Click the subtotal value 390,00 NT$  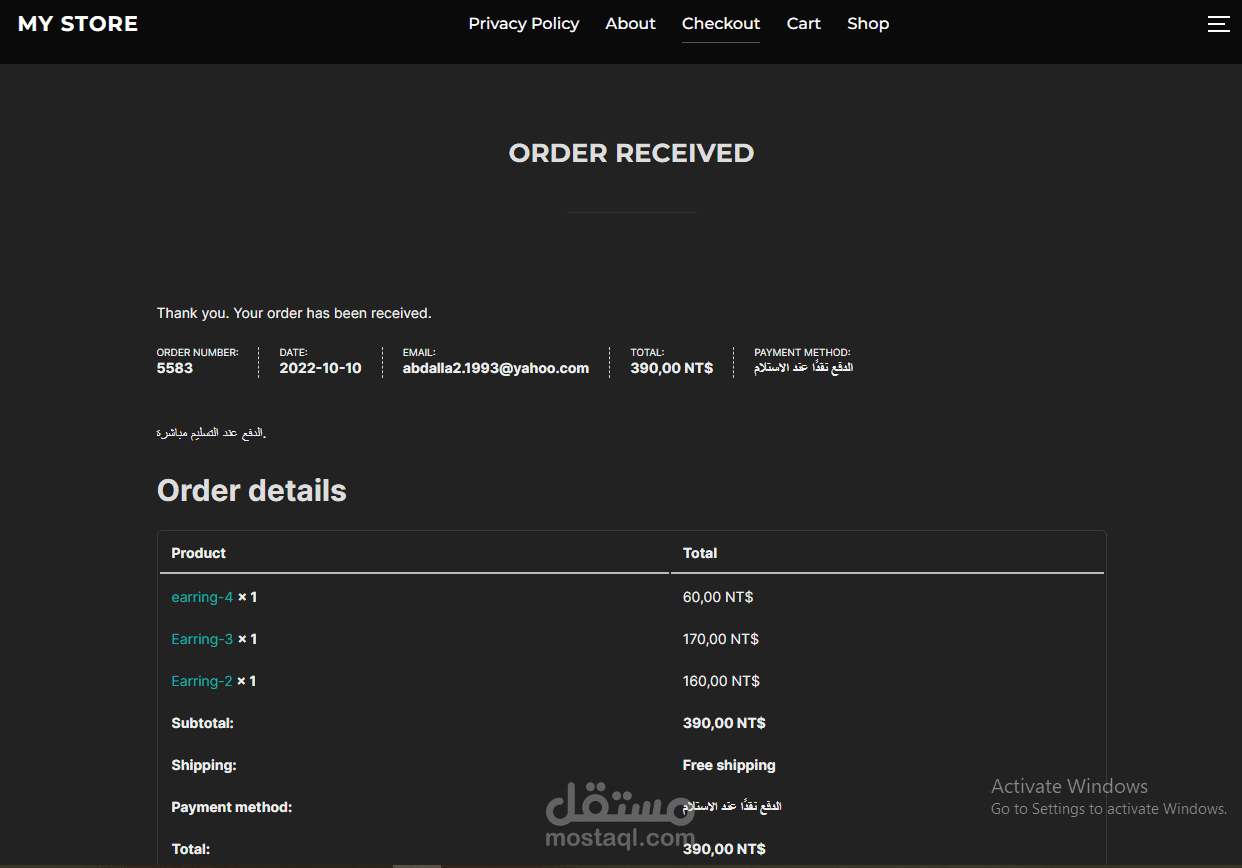pos(724,723)
